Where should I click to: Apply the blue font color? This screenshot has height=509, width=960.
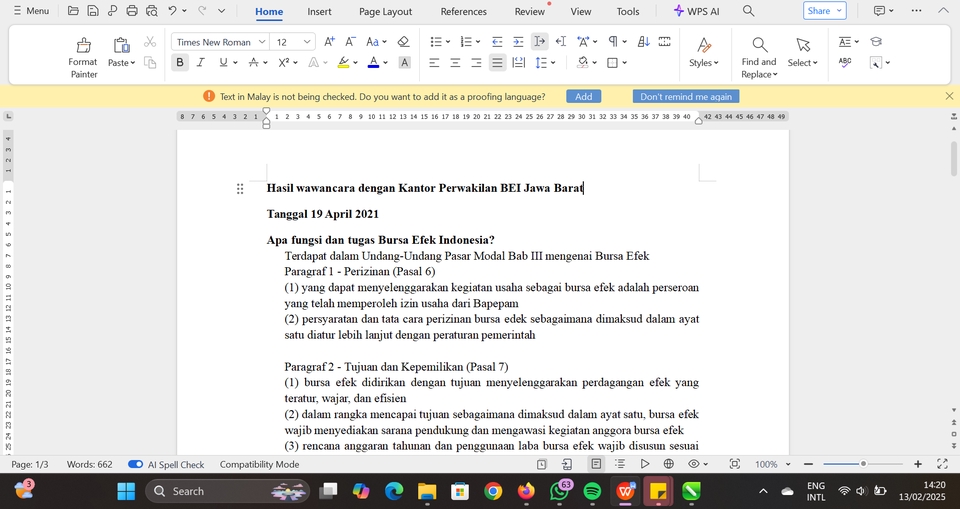point(373,62)
